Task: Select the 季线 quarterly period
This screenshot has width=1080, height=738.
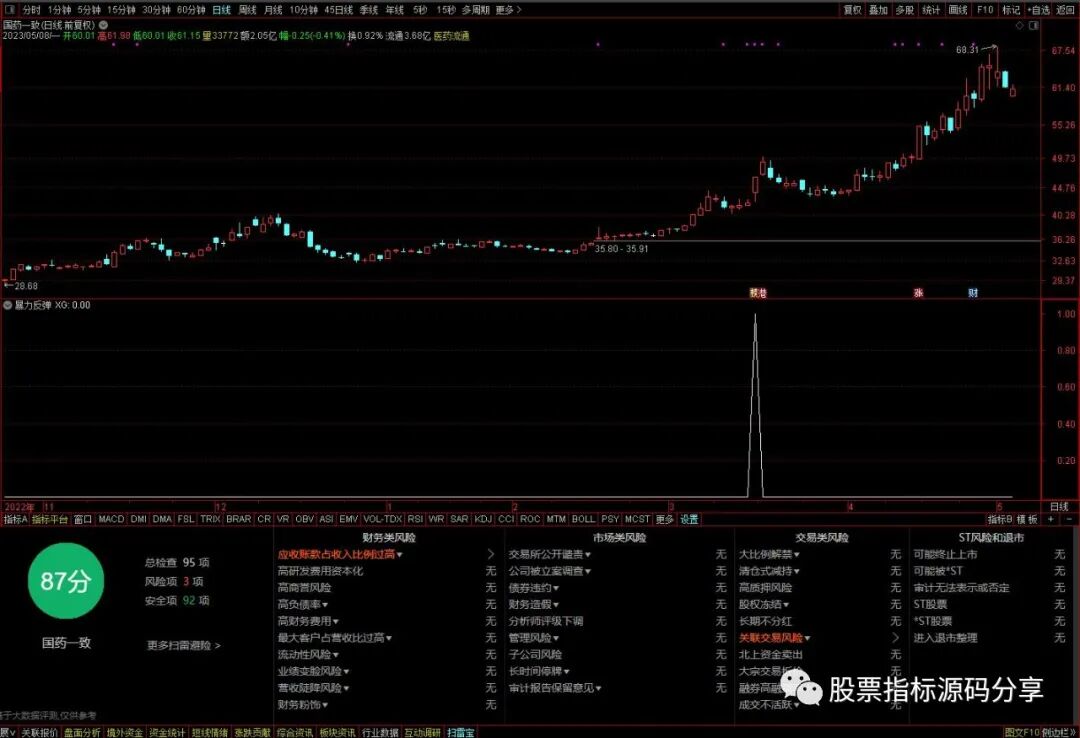Action: point(369,10)
